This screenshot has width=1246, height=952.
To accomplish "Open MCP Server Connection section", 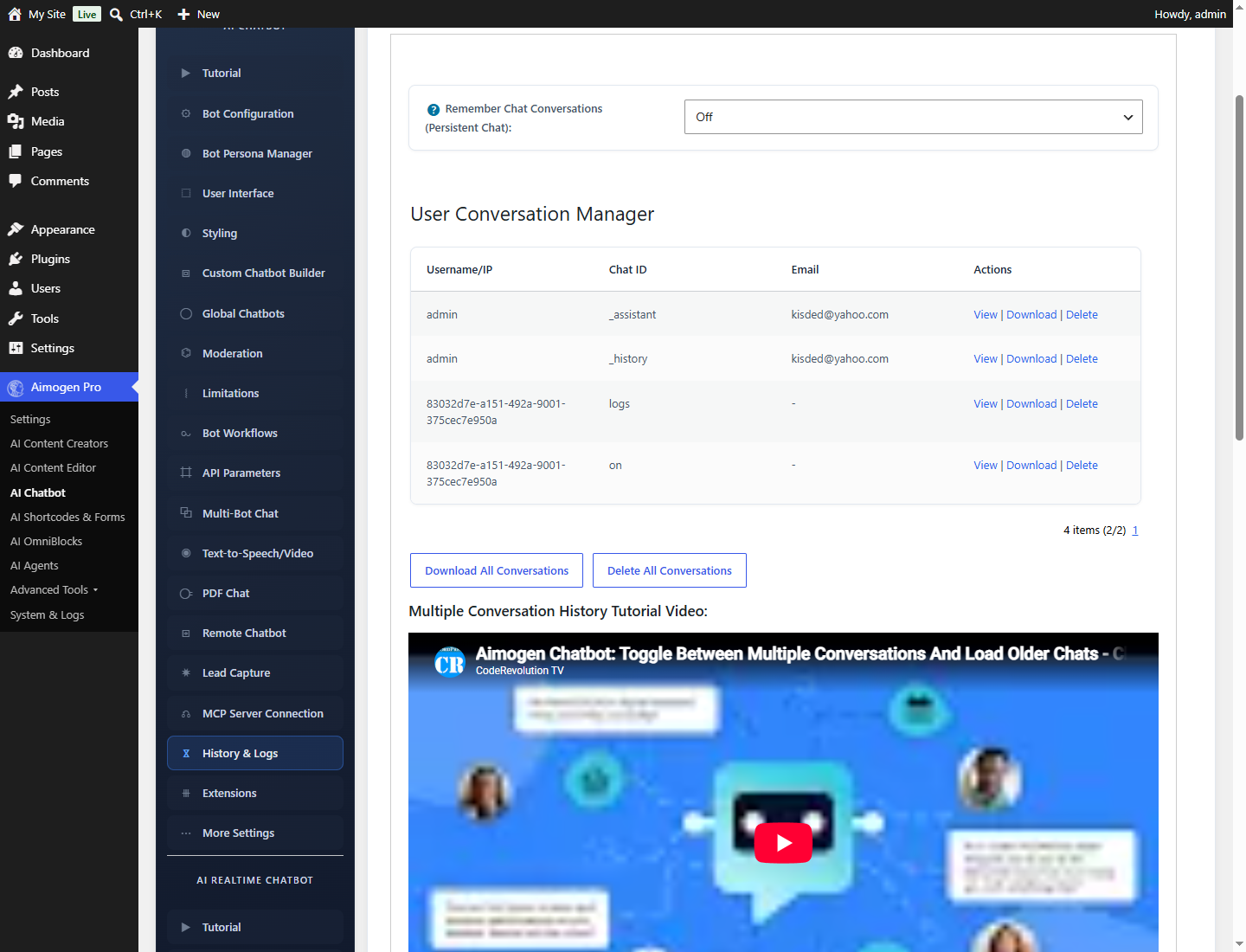I will 255,713.
